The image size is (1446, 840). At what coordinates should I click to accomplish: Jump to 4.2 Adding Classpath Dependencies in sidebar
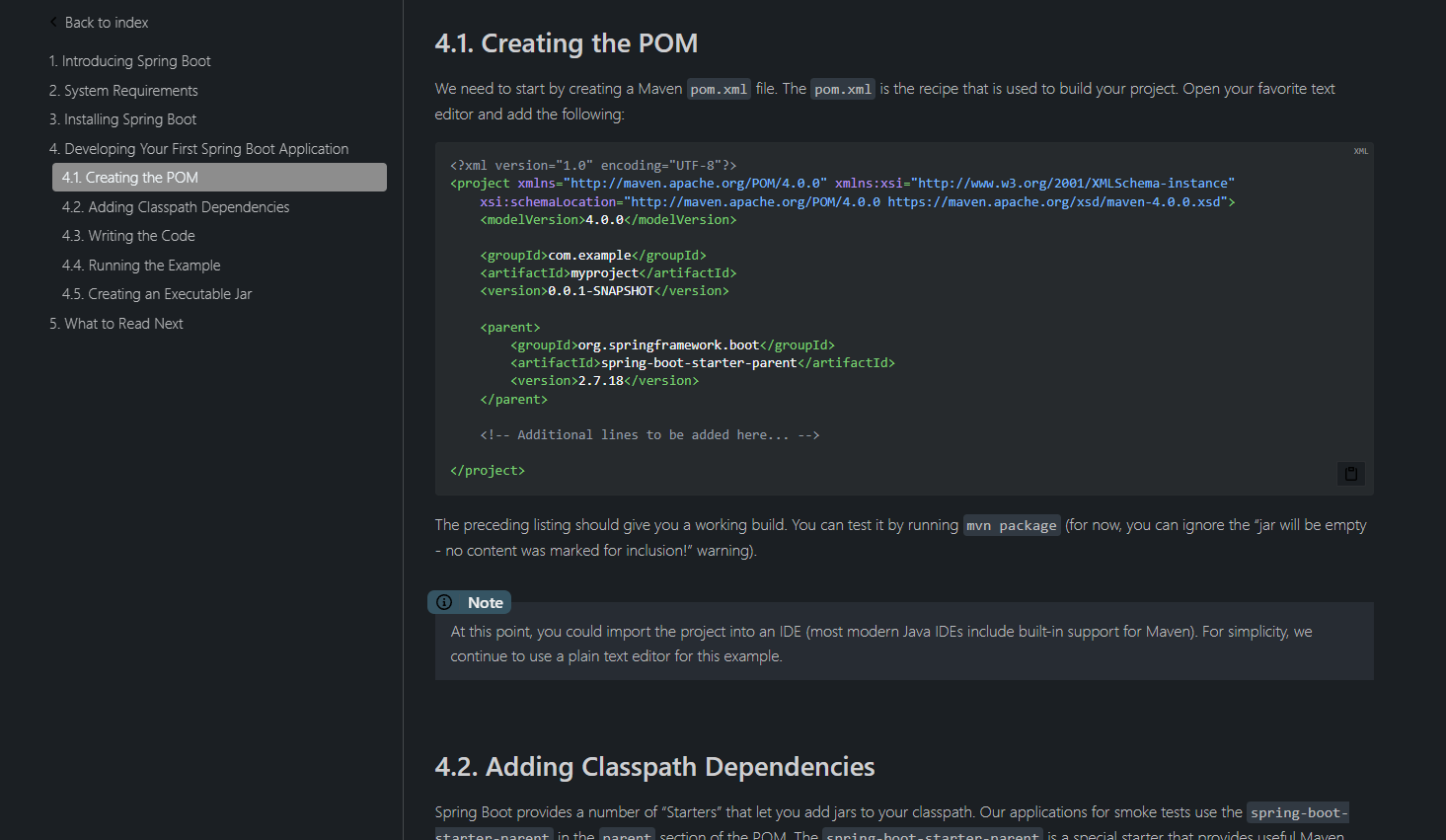coord(176,207)
